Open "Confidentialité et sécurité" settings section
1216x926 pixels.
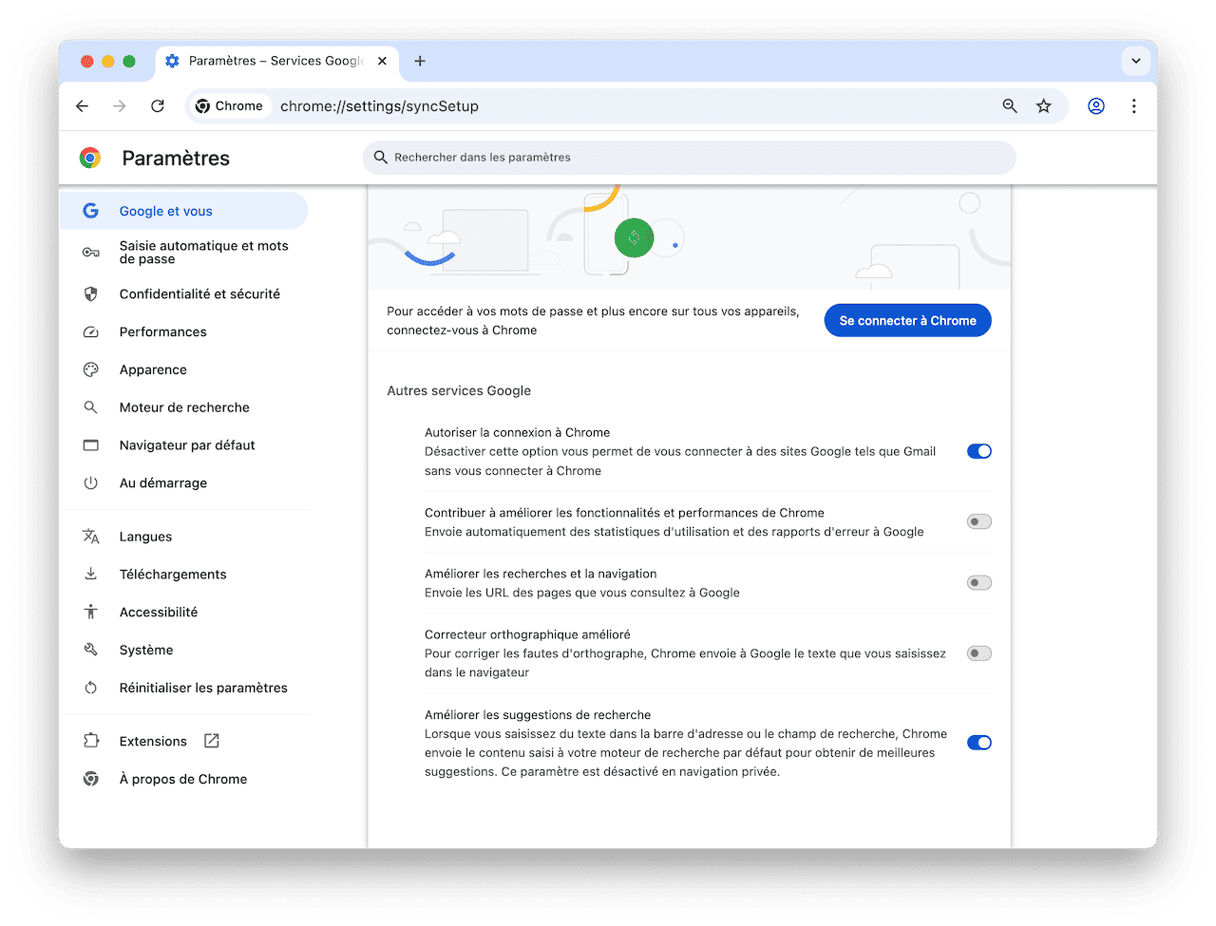coord(199,294)
